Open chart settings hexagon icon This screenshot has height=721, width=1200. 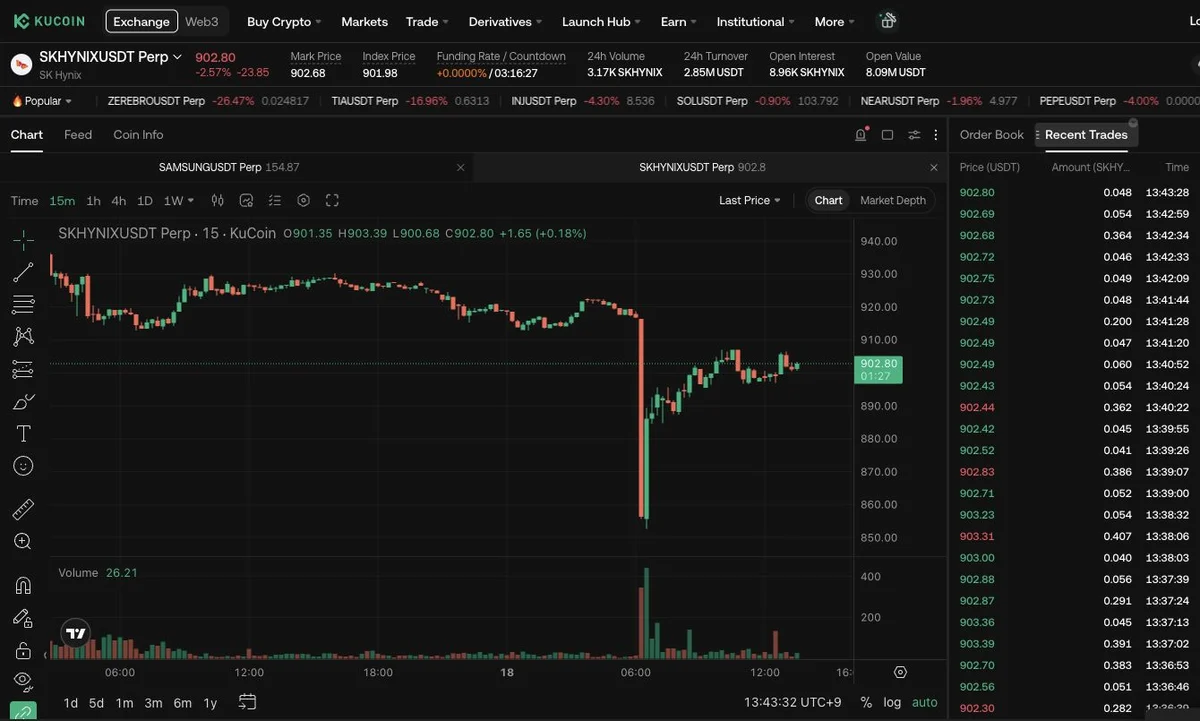pos(304,200)
